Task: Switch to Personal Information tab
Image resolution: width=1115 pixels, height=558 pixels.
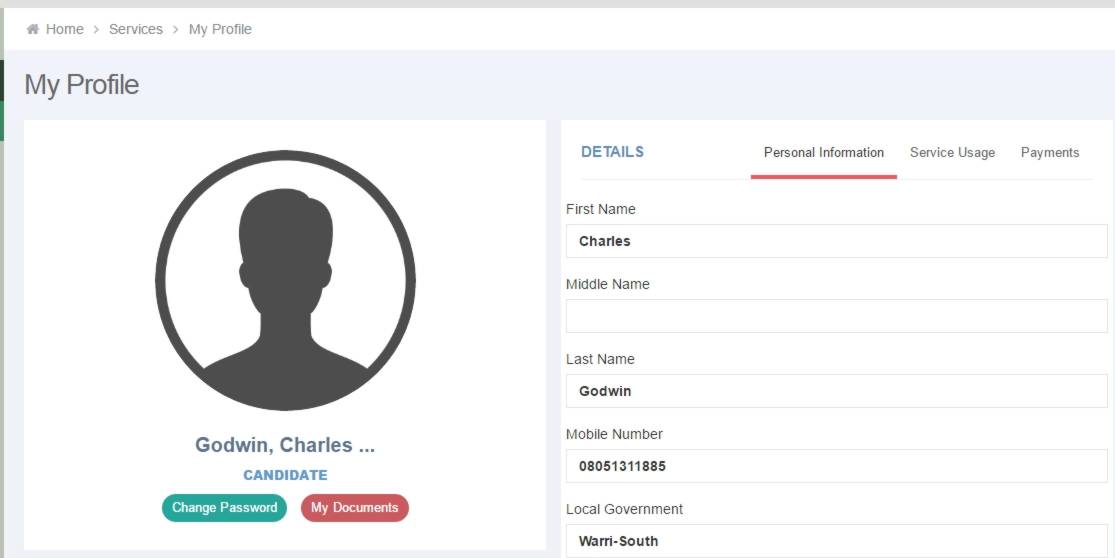Action: [823, 152]
